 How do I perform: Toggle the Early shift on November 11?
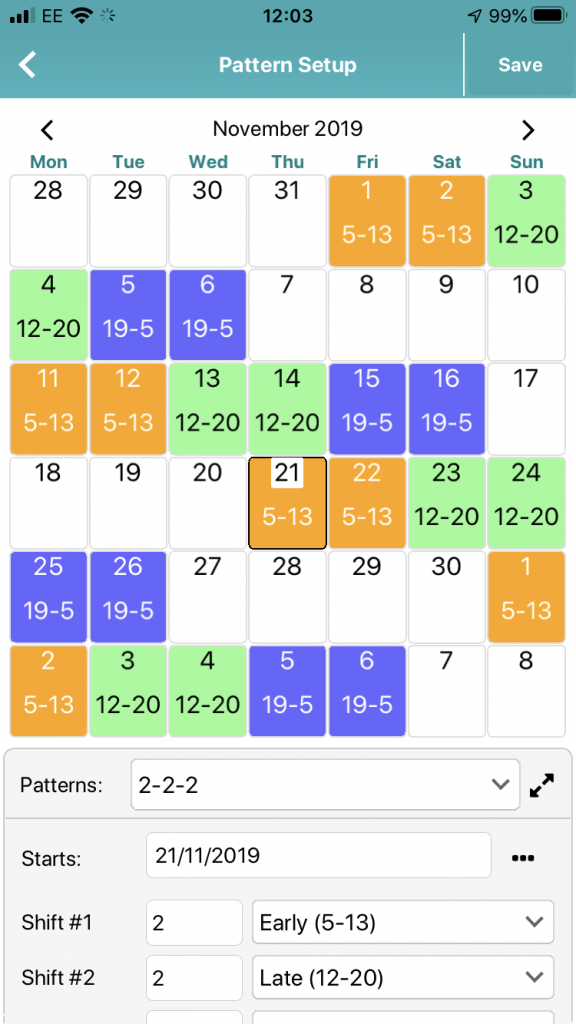coord(48,408)
